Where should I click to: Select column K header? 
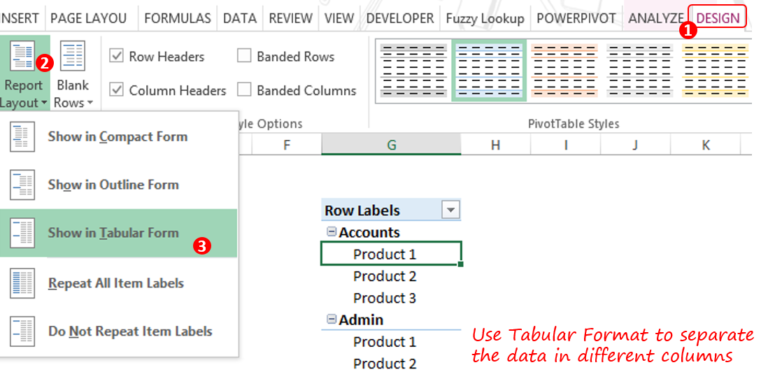[x=705, y=144]
